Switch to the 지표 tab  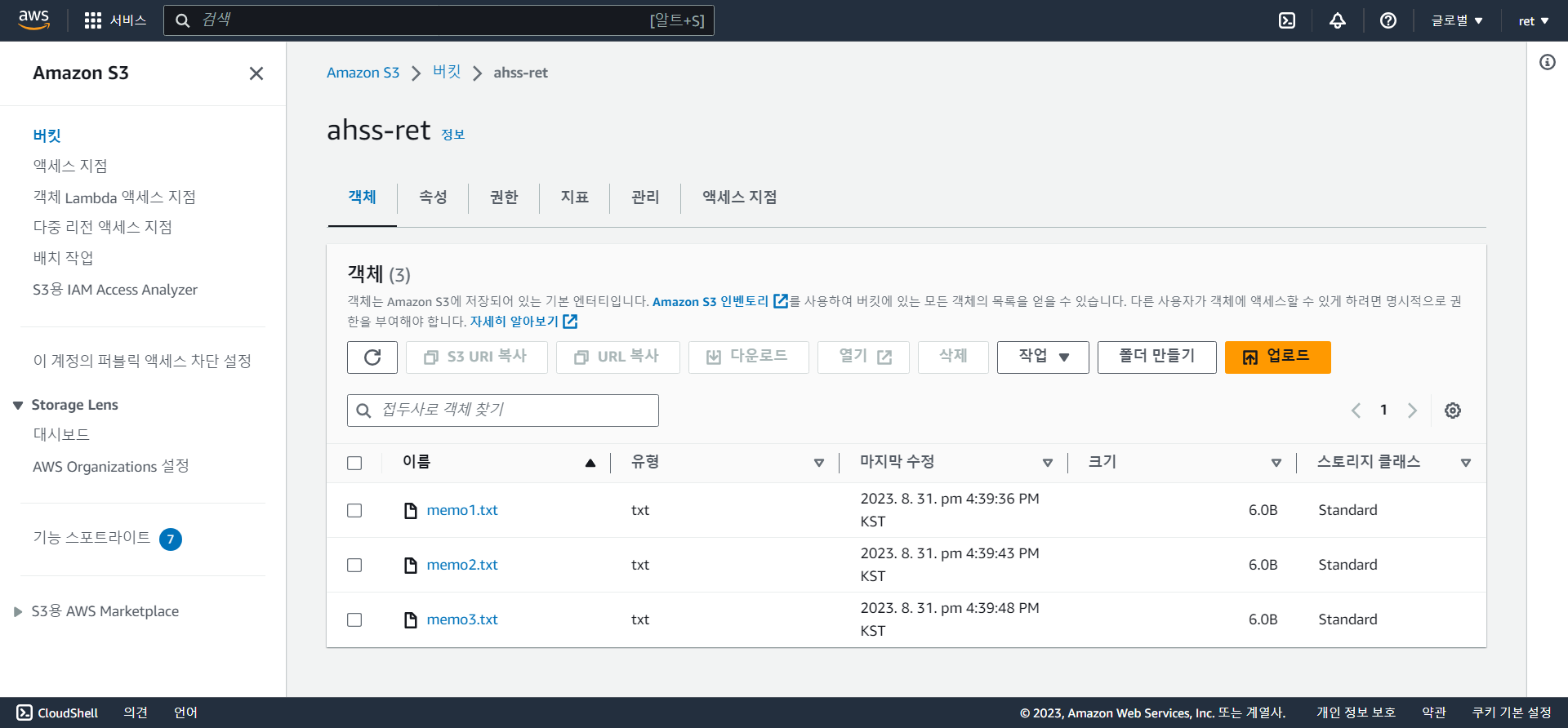[575, 197]
